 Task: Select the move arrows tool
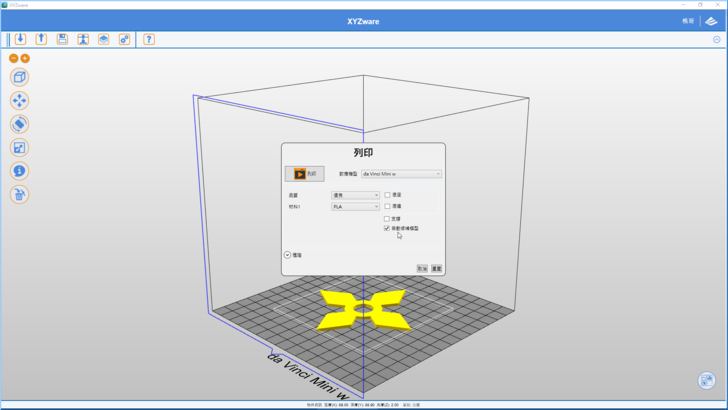pyautogui.click(x=20, y=101)
